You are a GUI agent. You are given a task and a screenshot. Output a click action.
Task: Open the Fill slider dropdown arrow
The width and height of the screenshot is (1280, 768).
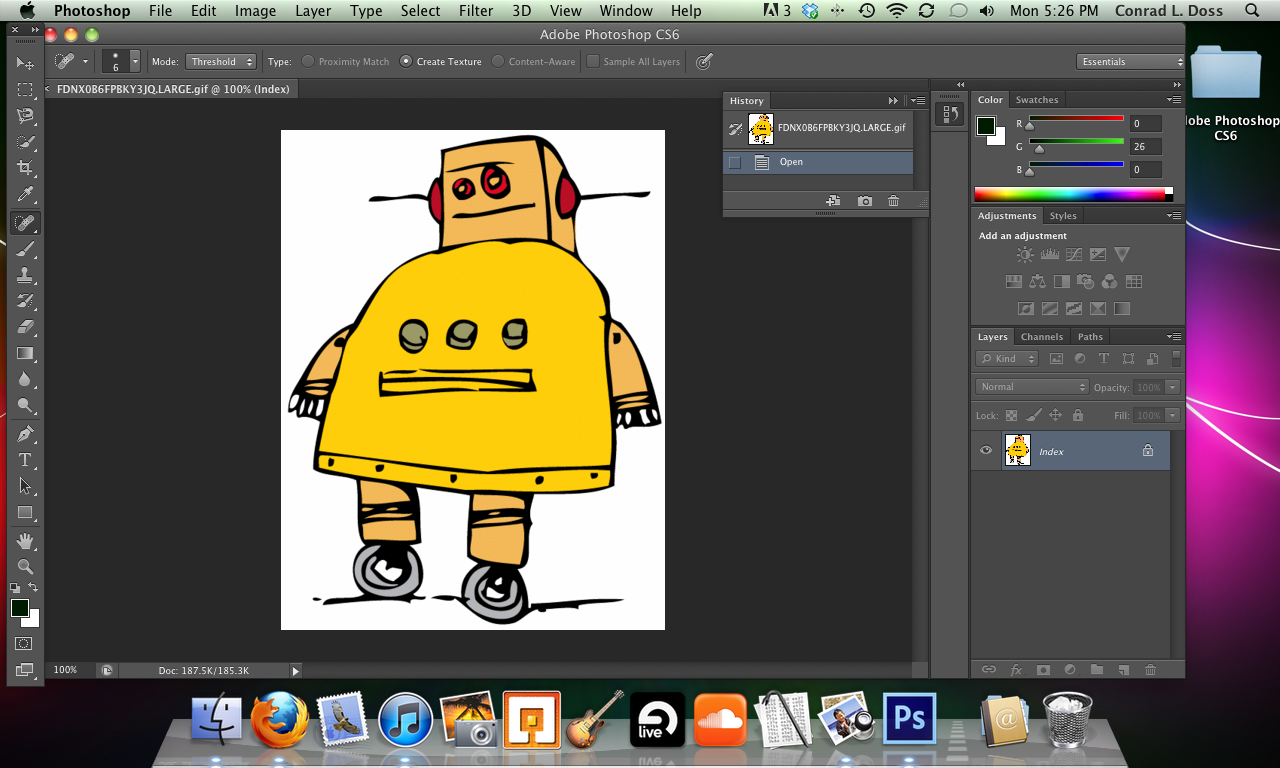[1173, 415]
